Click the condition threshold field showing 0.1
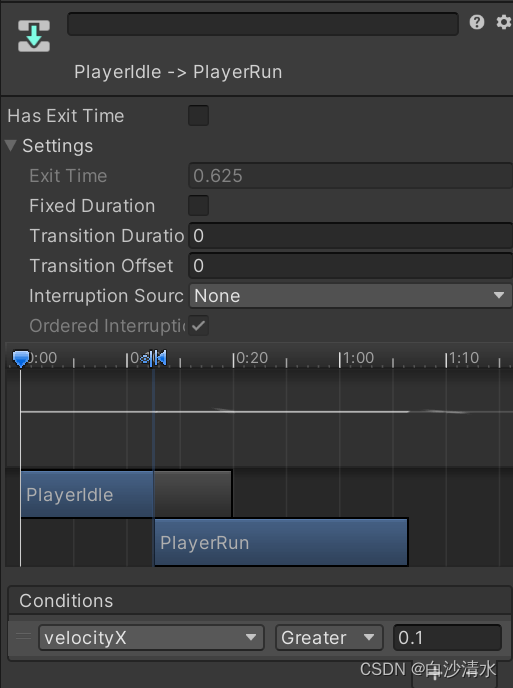Screen dimensions: 513x688 [x=447, y=638]
